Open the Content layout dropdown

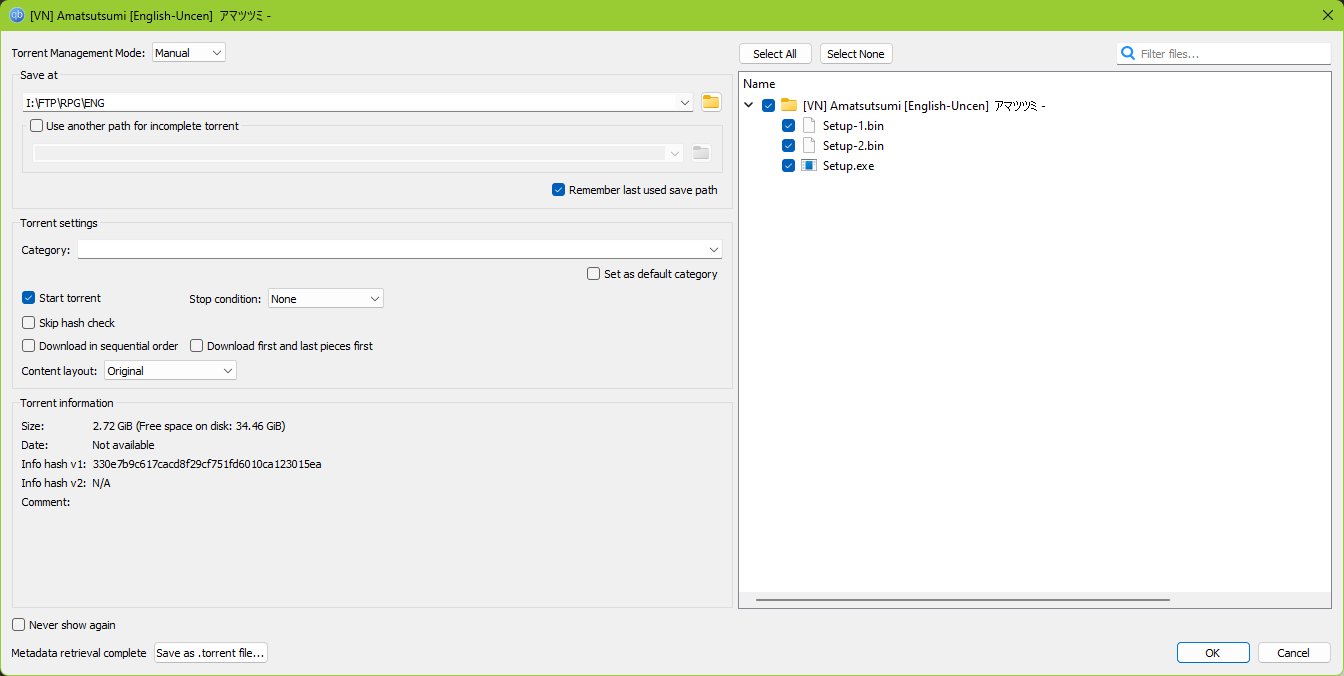tap(170, 371)
